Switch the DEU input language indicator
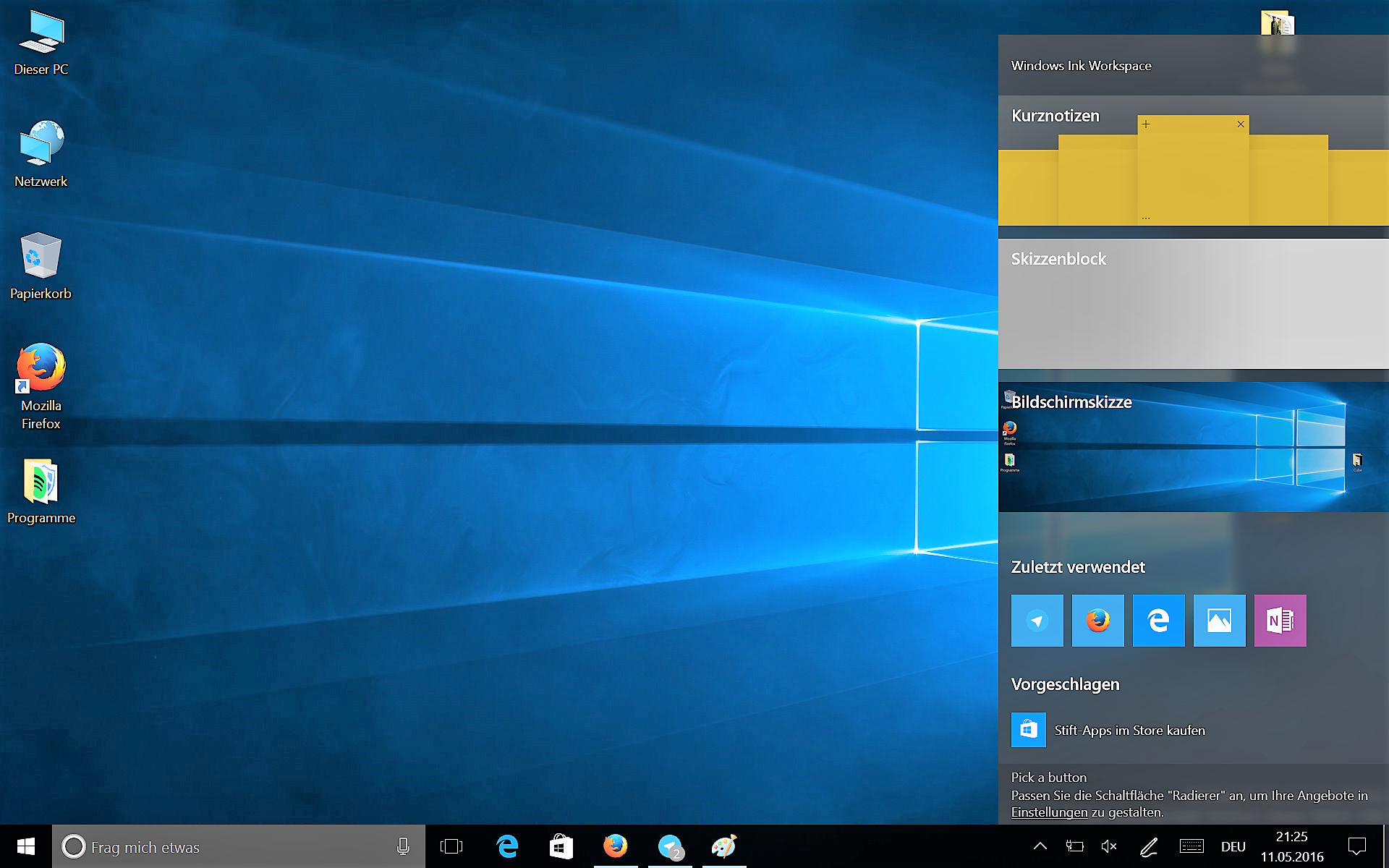The width and height of the screenshot is (1389, 868). pyautogui.click(x=1233, y=846)
